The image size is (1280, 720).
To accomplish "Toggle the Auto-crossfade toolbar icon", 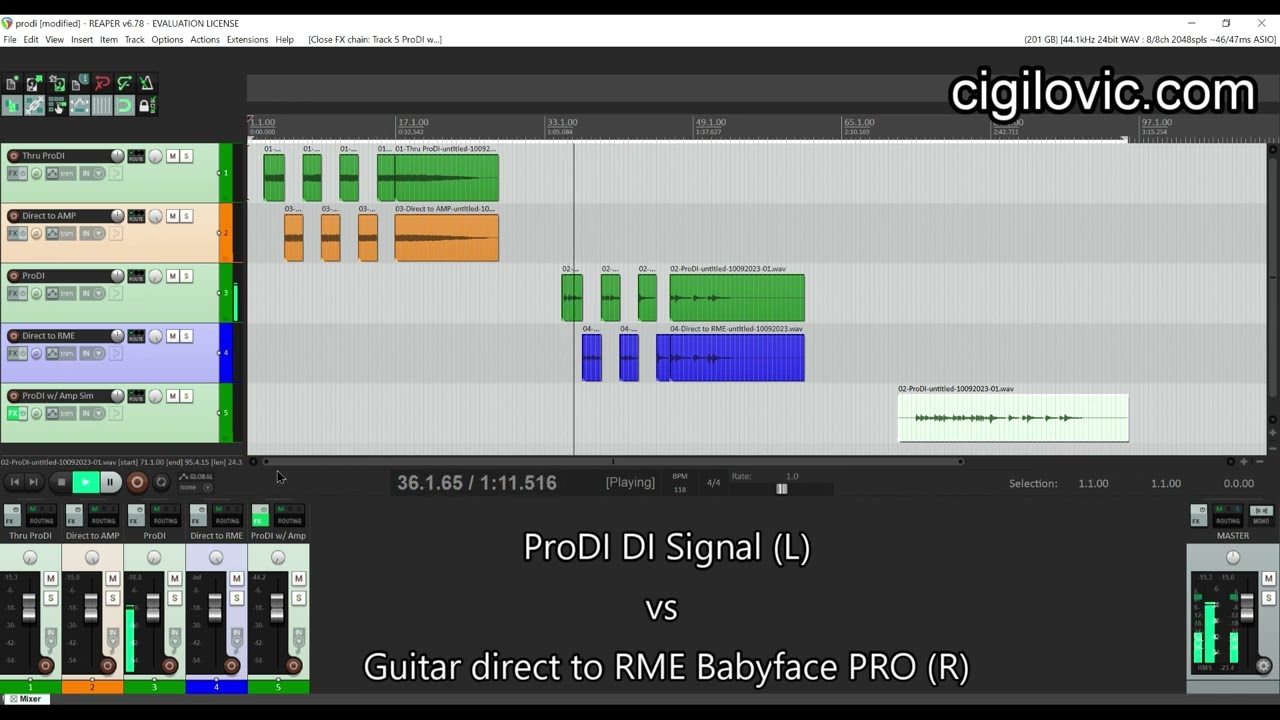I will (12, 105).
